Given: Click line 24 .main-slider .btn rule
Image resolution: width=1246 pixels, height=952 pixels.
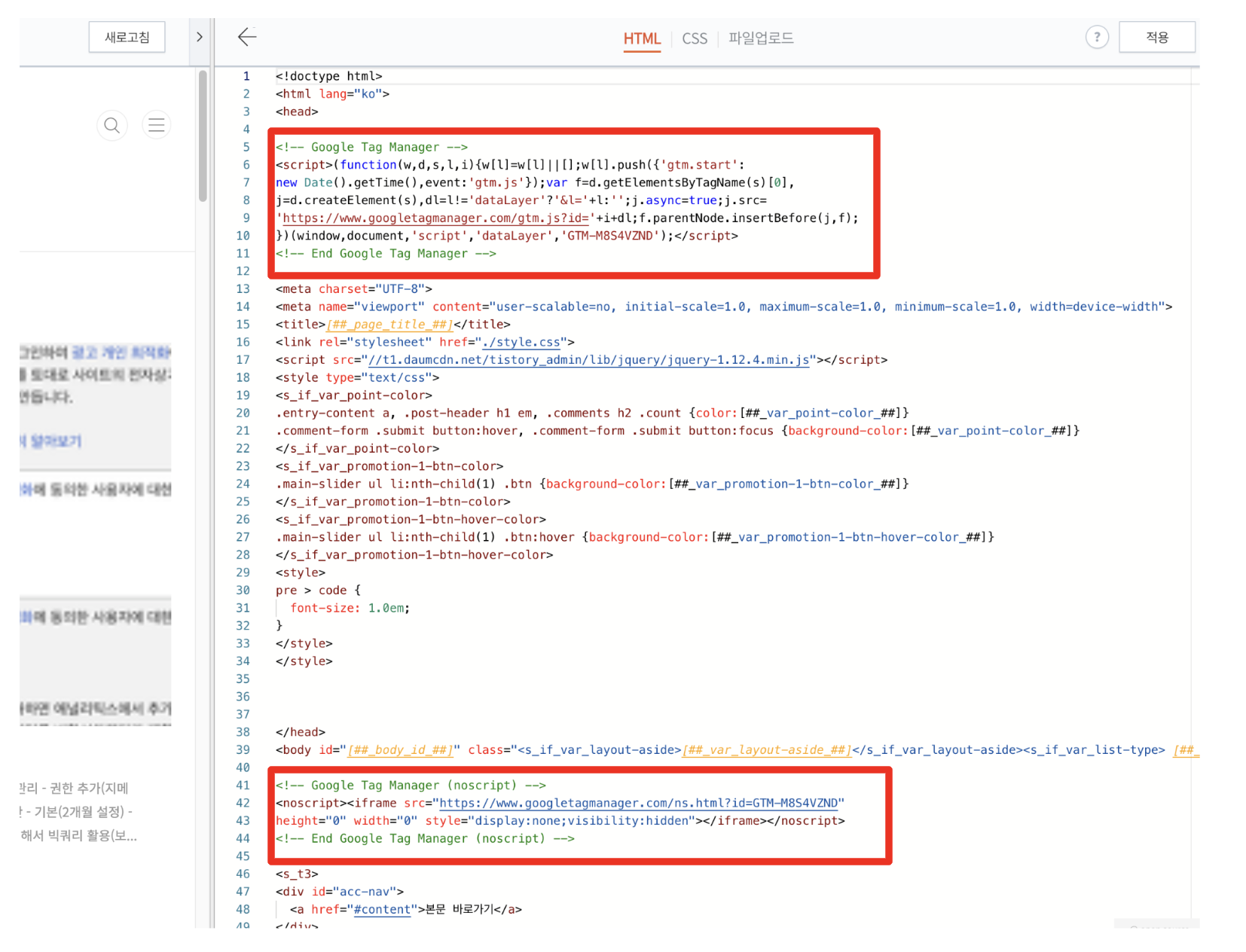Looking at the screenshot, I should pos(592,484).
